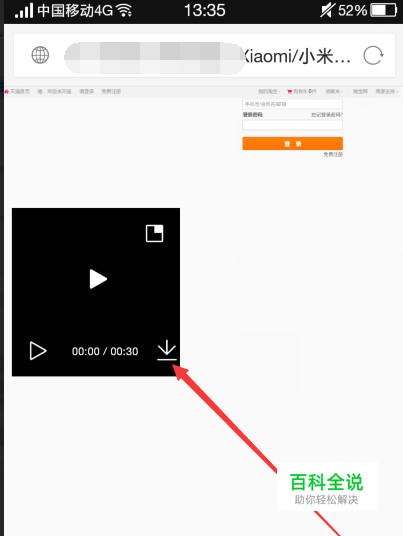Start playback with the outlined play button
This screenshot has height=536, width=403.
38,351
